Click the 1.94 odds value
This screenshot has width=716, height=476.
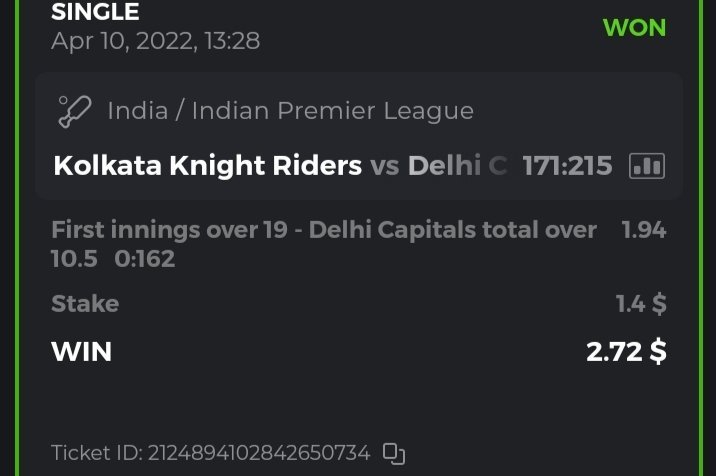point(643,230)
